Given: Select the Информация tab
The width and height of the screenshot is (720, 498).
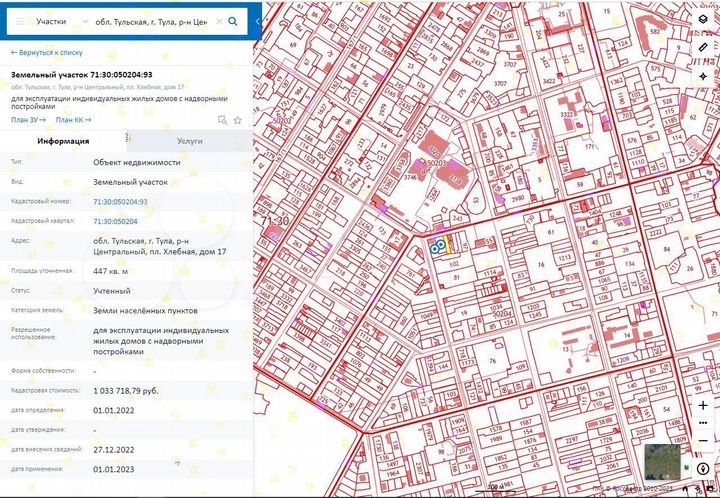Looking at the screenshot, I should point(64,141).
